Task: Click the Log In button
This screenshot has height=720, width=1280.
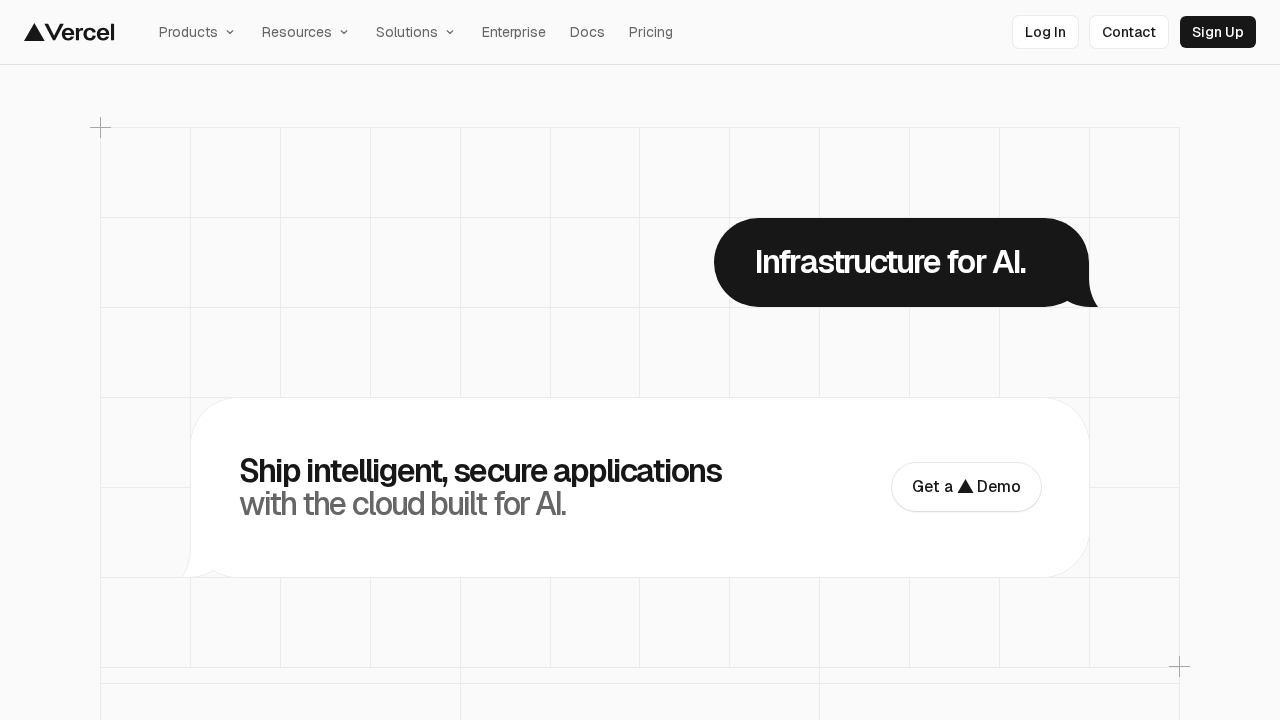Action: click(x=1045, y=32)
